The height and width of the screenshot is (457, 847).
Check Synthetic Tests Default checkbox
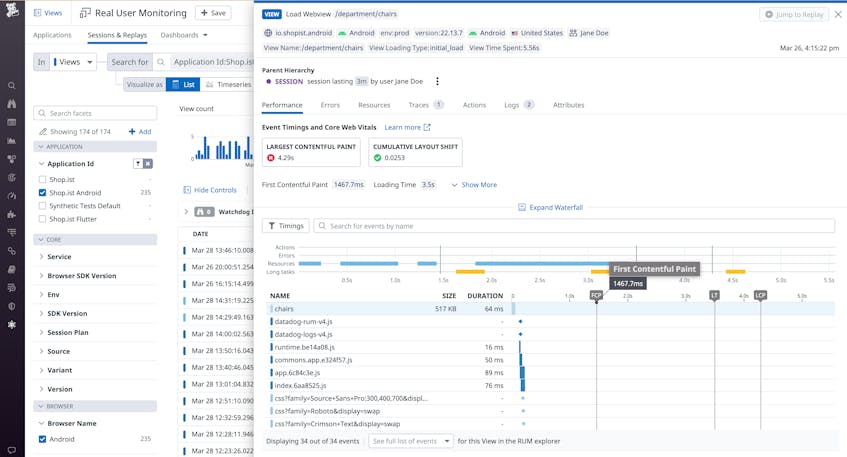(x=42, y=206)
